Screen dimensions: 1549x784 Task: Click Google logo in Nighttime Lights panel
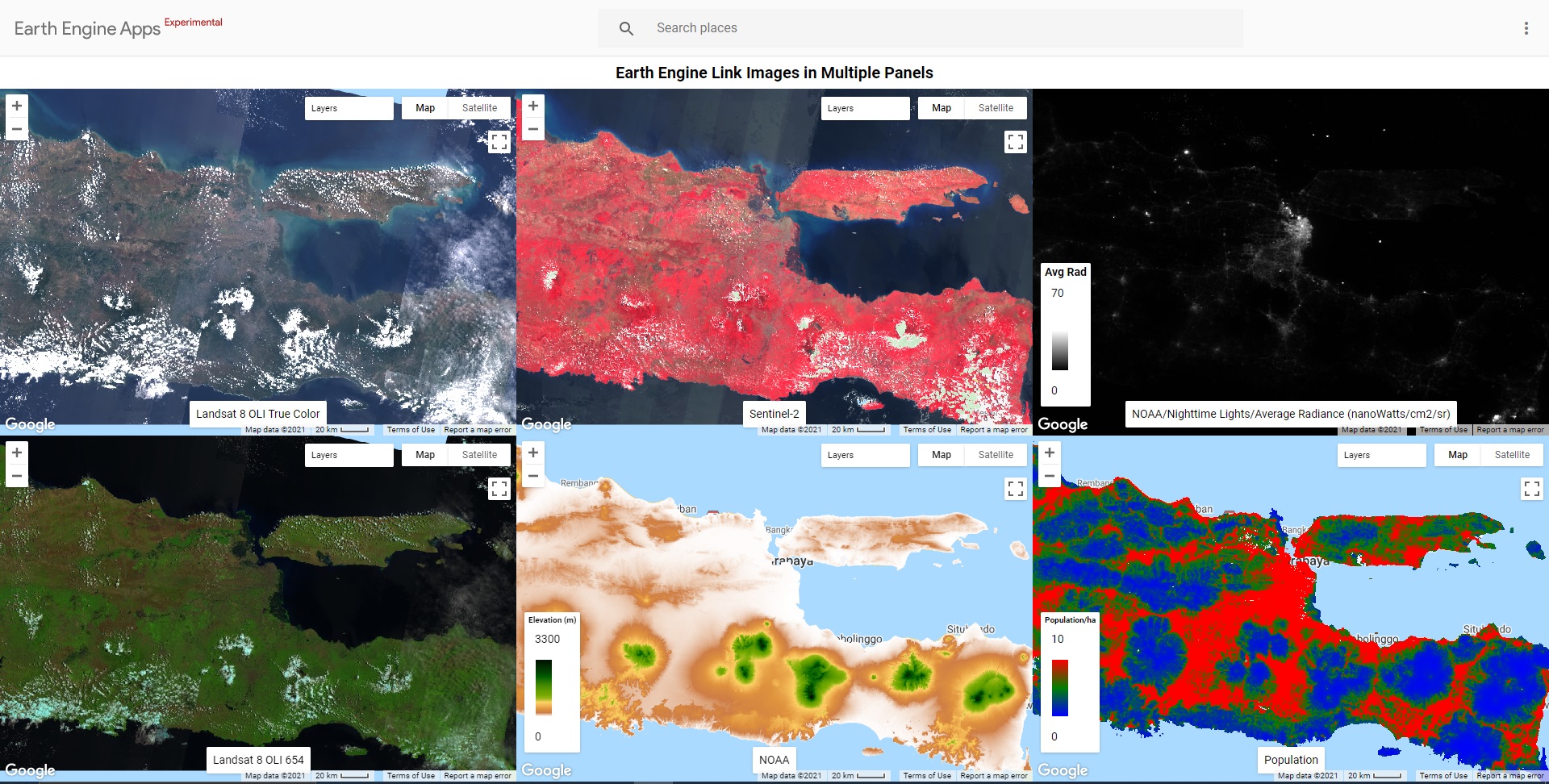tap(1063, 424)
